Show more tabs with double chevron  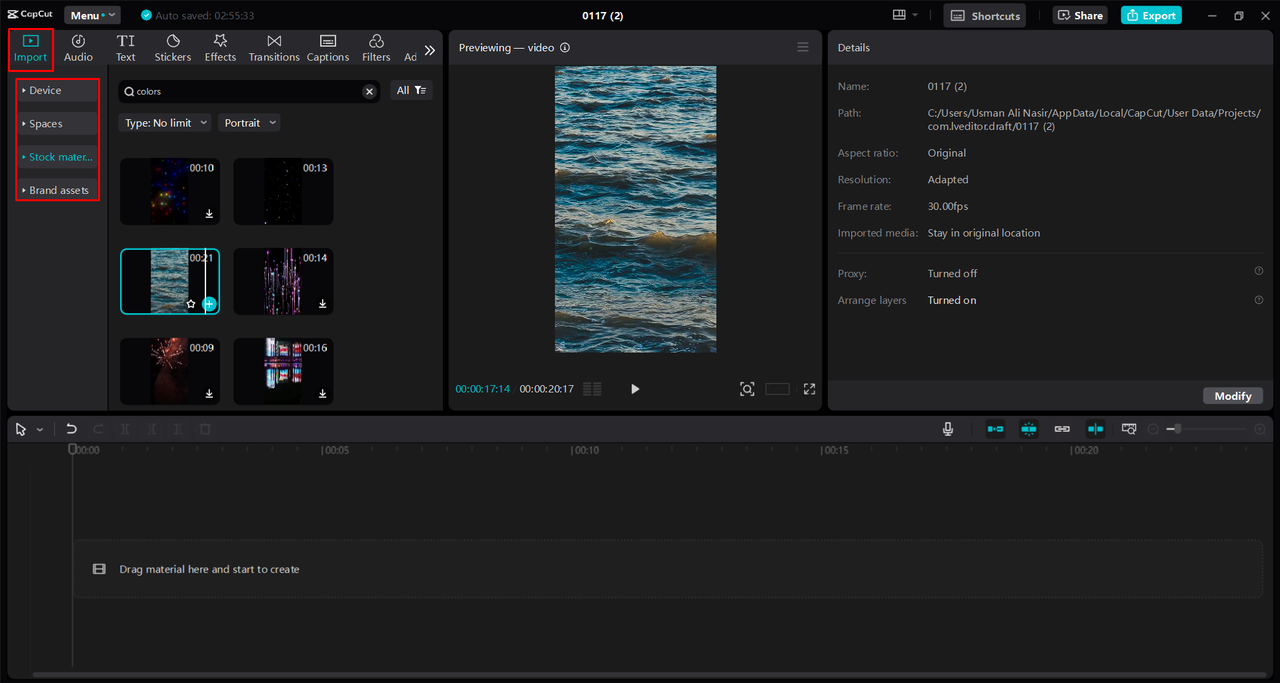pos(430,50)
